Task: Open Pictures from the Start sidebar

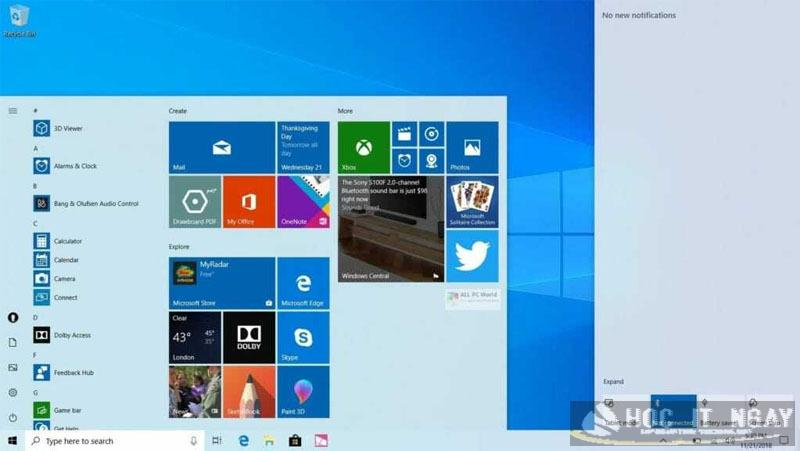Action: (x=13, y=367)
